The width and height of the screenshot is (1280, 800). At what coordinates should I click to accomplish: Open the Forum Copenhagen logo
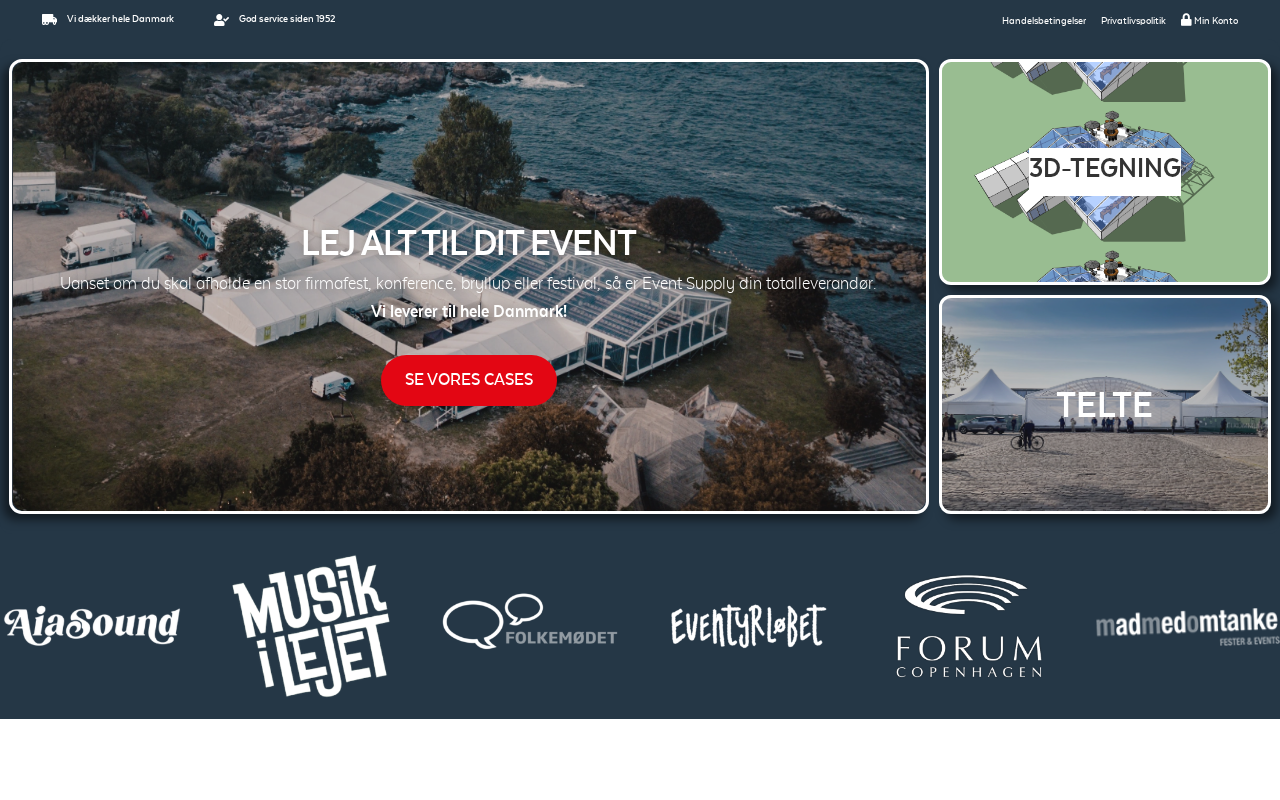(969, 626)
